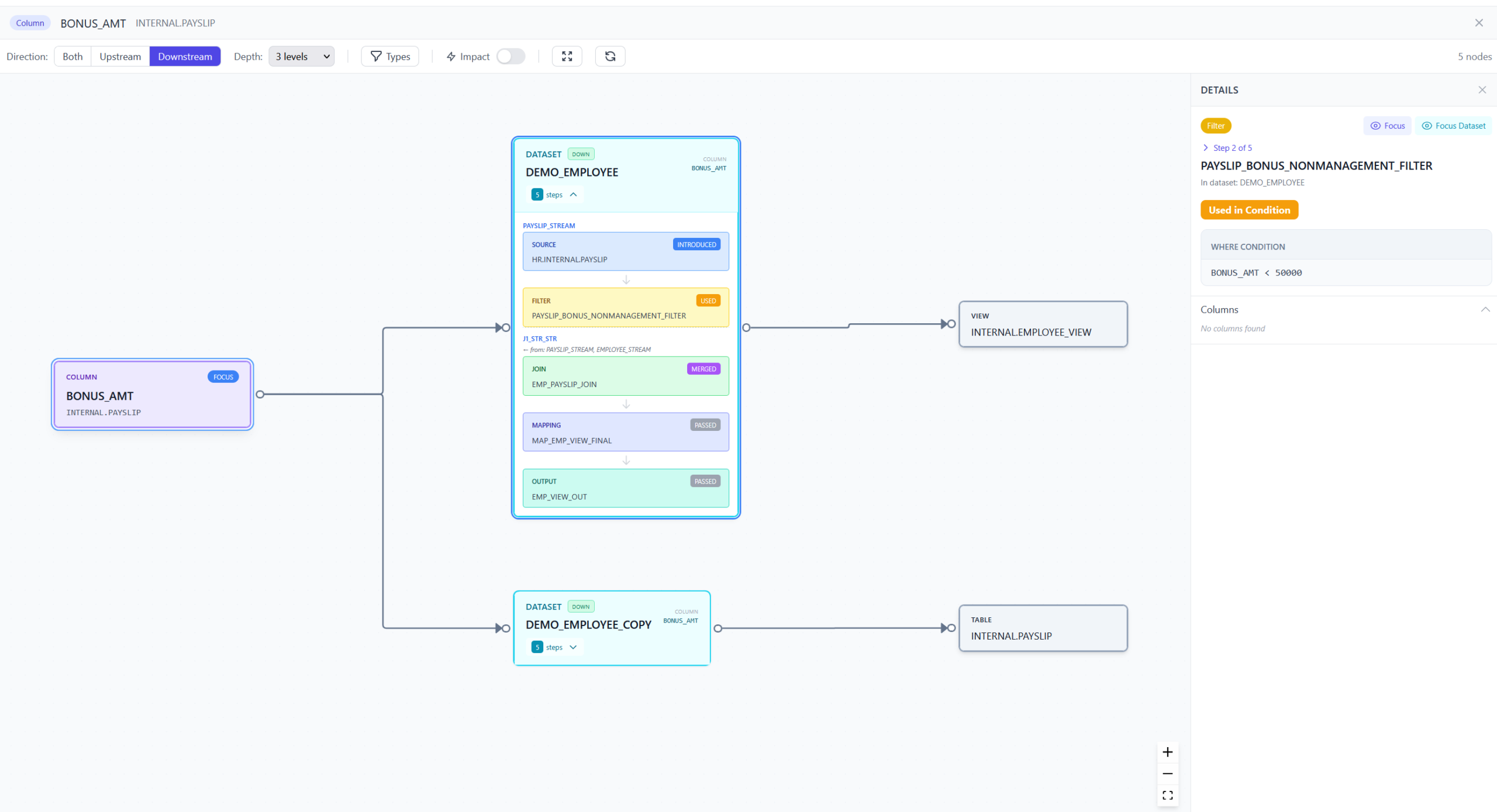Click the Column tag in header
1497x812 pixels.
point(30,23)
